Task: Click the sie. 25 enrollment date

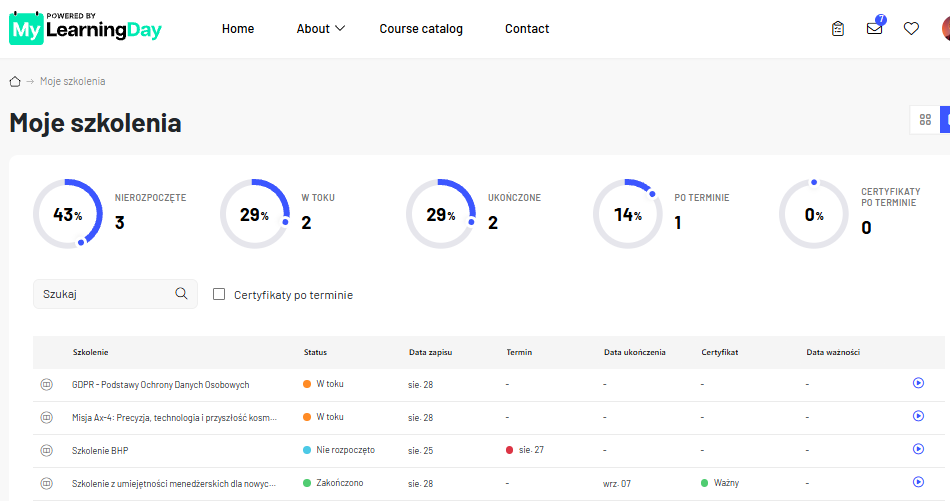Action: [x=420, y=451]
